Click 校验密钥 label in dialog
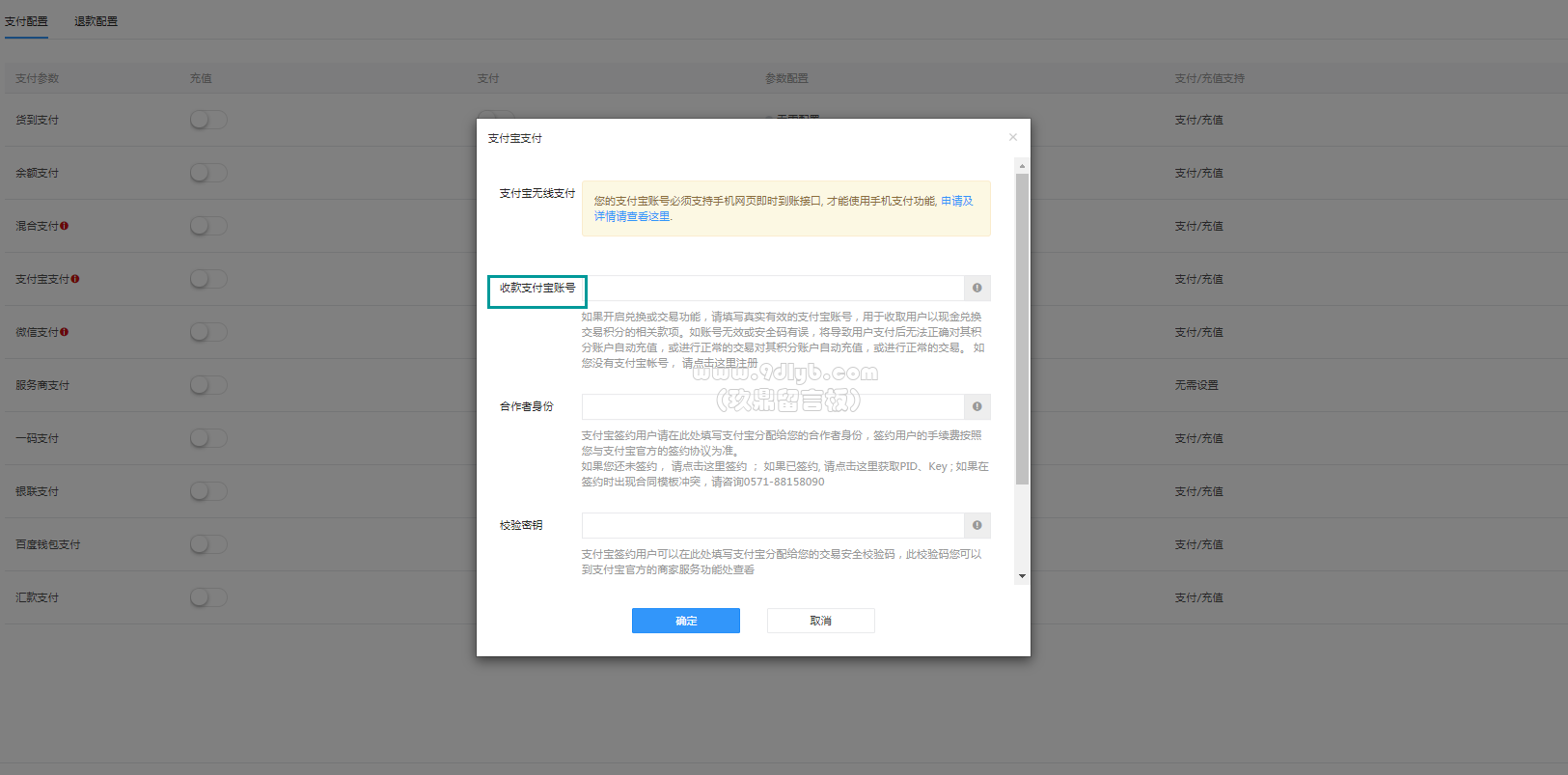This screenshot has height=775, width=1568. click(x=521, y=525)
